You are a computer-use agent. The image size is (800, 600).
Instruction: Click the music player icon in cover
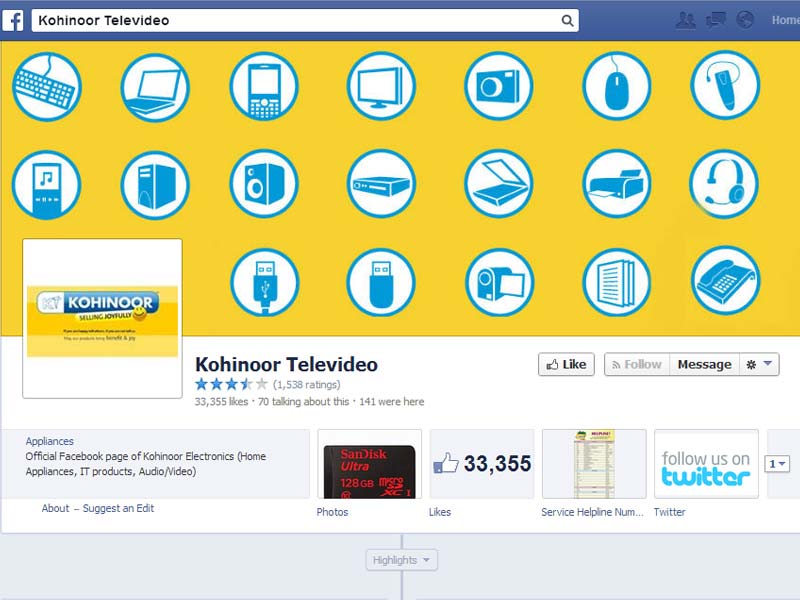(x=46, y=185)
